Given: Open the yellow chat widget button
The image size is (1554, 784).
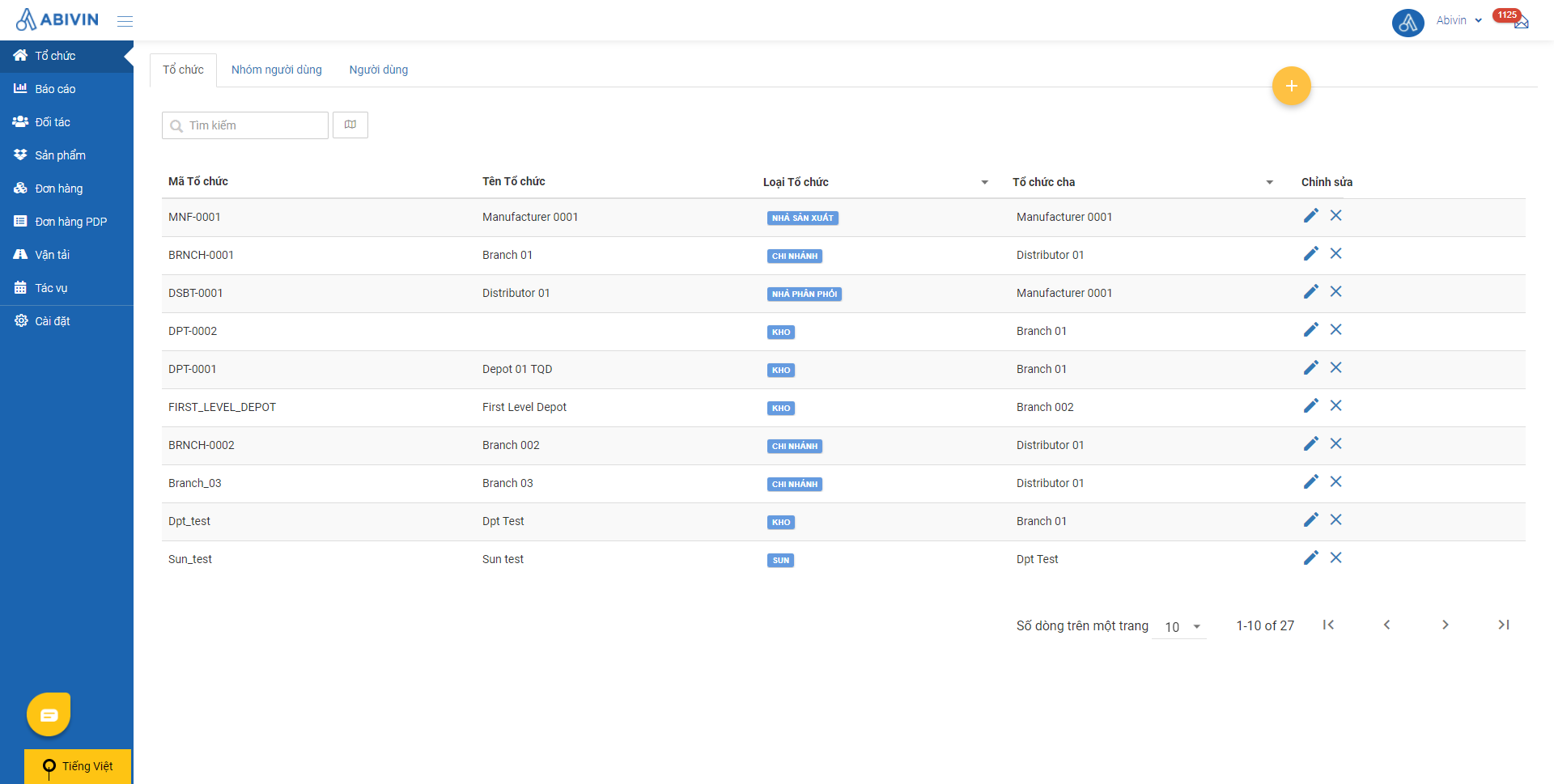Looking at the screenshot, I should coord(49,714).
